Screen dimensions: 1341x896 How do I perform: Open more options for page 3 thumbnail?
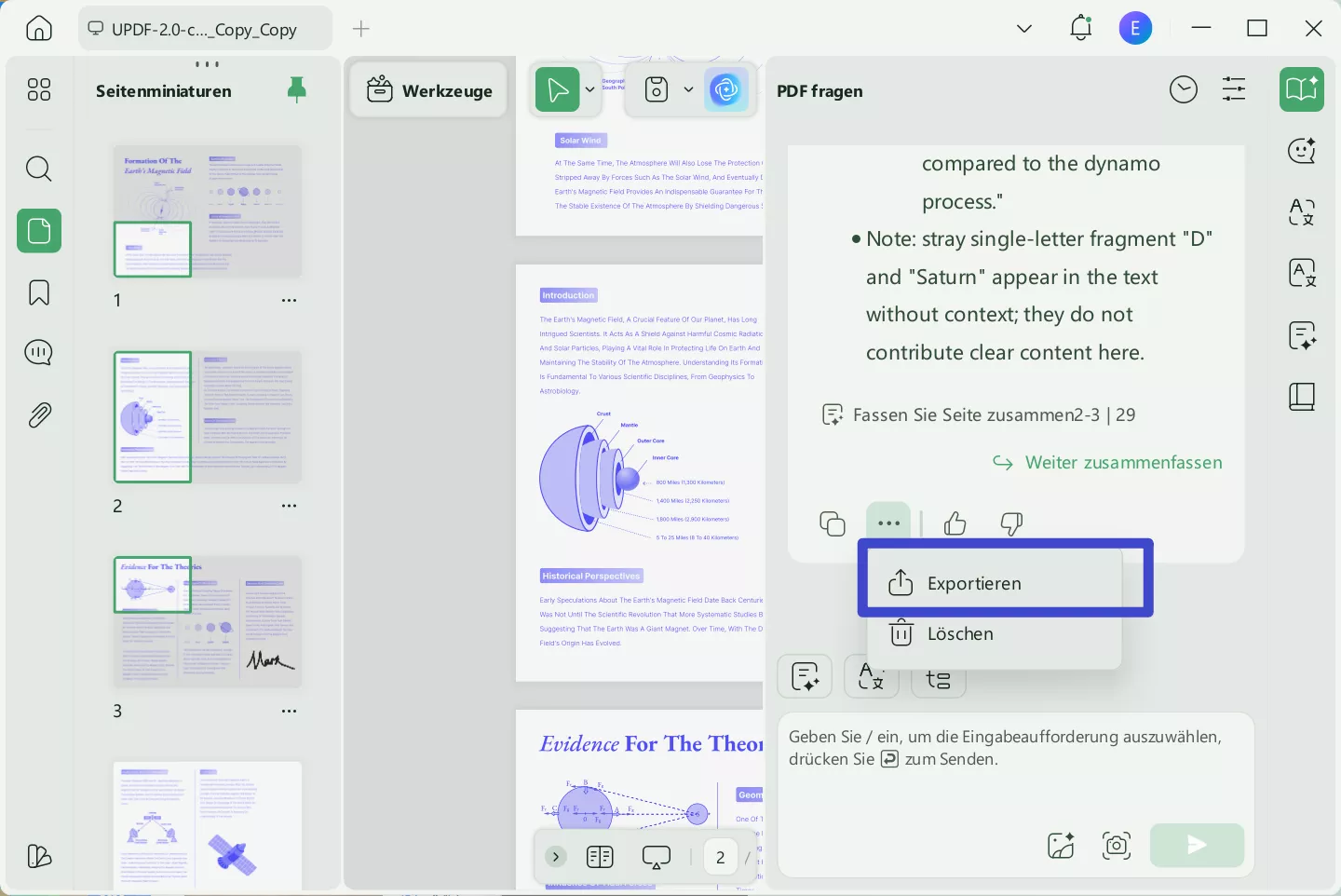click(290, 711)
